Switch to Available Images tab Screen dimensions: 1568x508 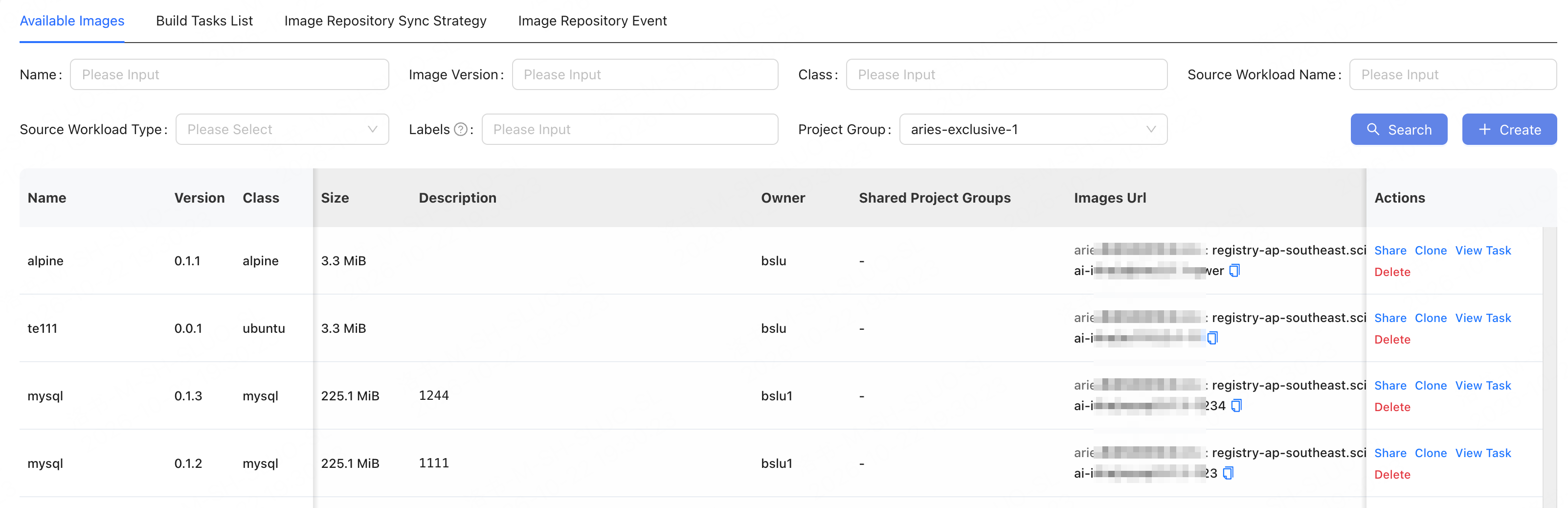pos(72,21)
